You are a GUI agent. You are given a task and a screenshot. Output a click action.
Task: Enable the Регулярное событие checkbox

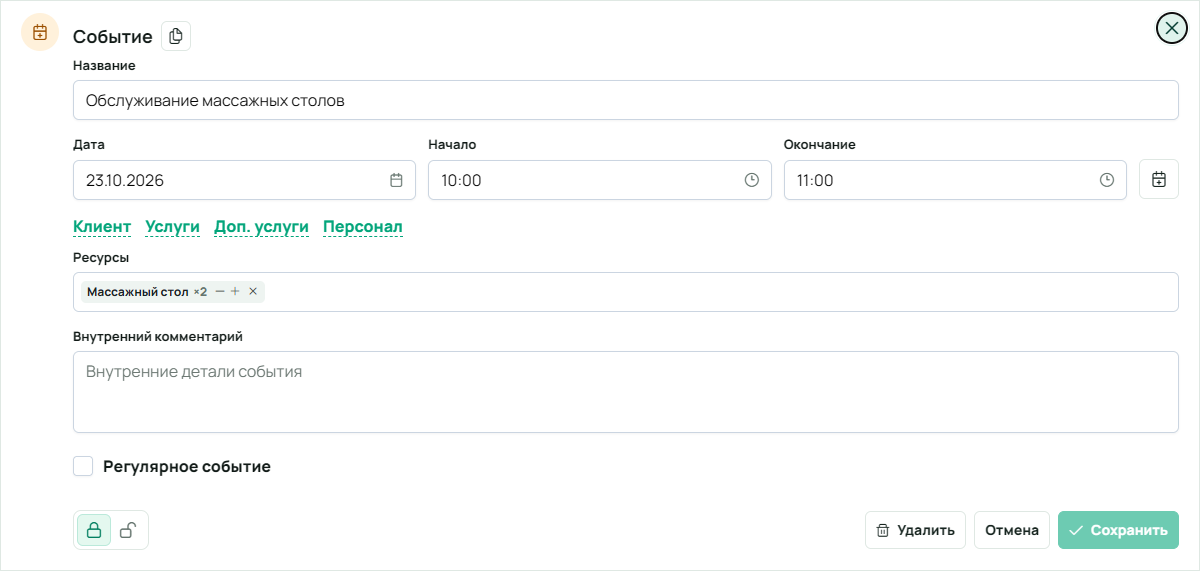tap(83, 466)
